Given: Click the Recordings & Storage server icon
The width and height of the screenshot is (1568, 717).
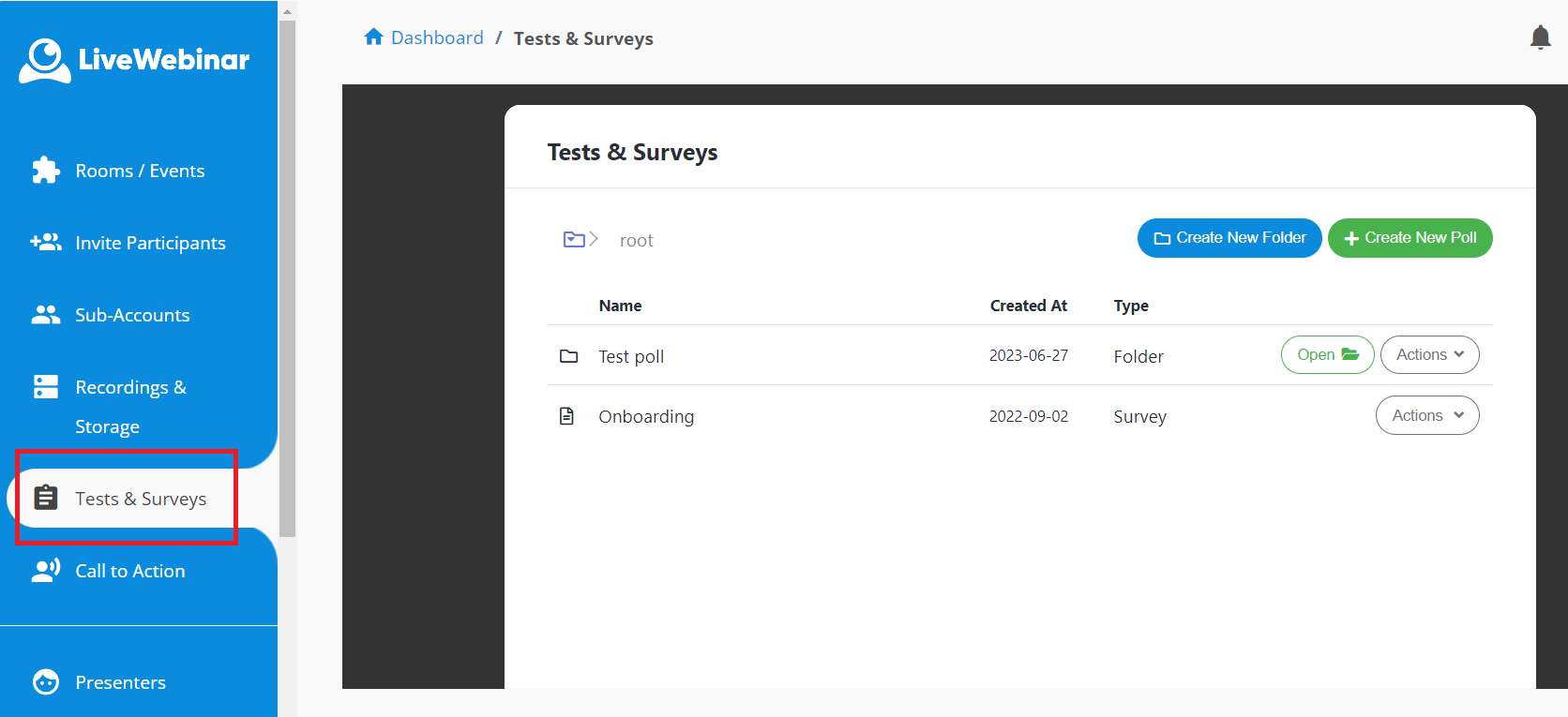Looking at the screenshot, I should pyautogui.click(x=45, y=387).
